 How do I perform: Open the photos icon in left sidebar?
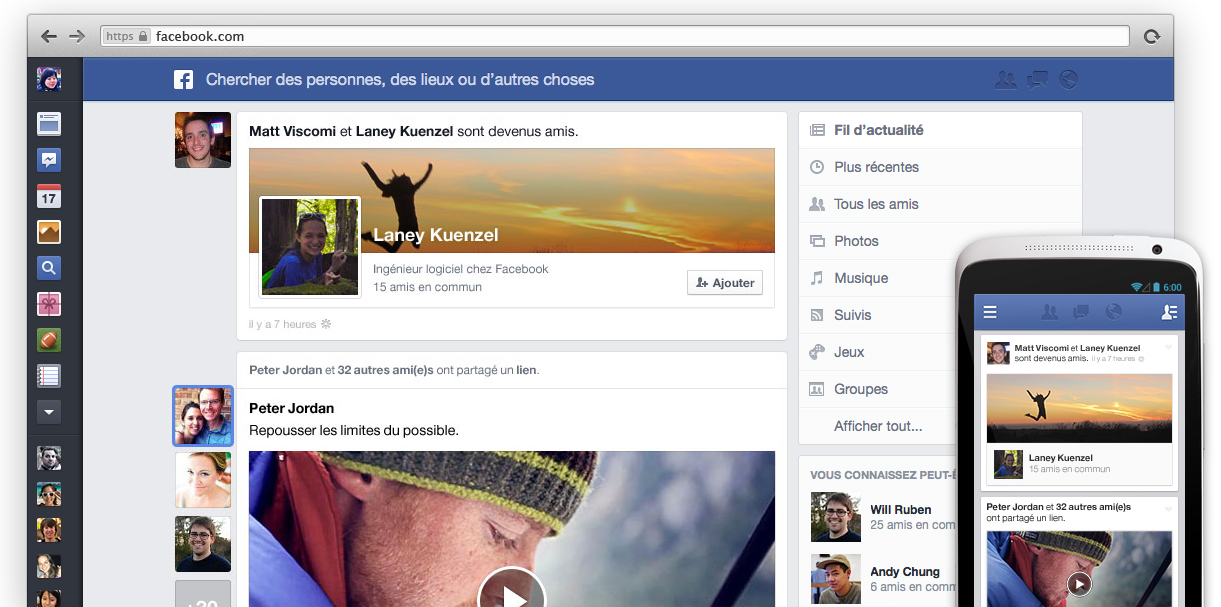[x=49, y=232]
